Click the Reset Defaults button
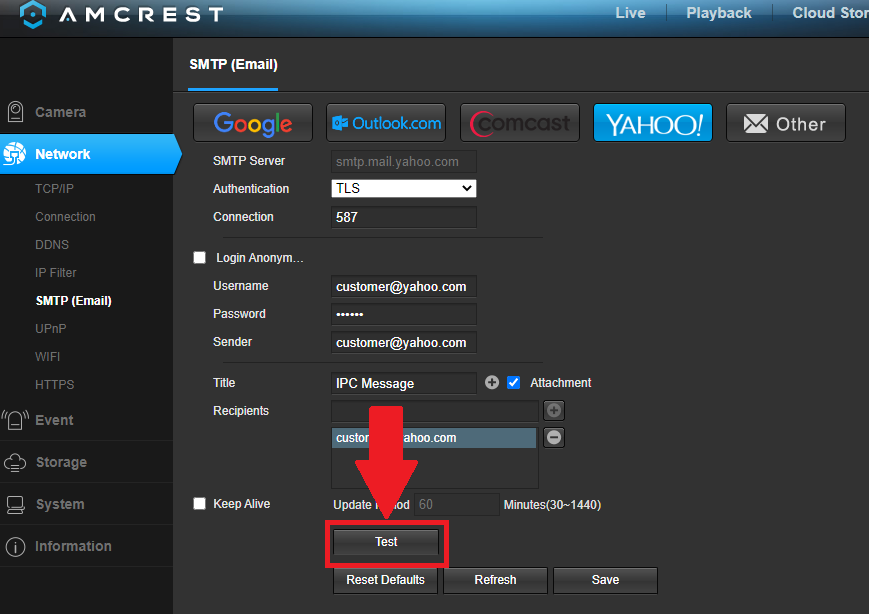 point(385,580)
